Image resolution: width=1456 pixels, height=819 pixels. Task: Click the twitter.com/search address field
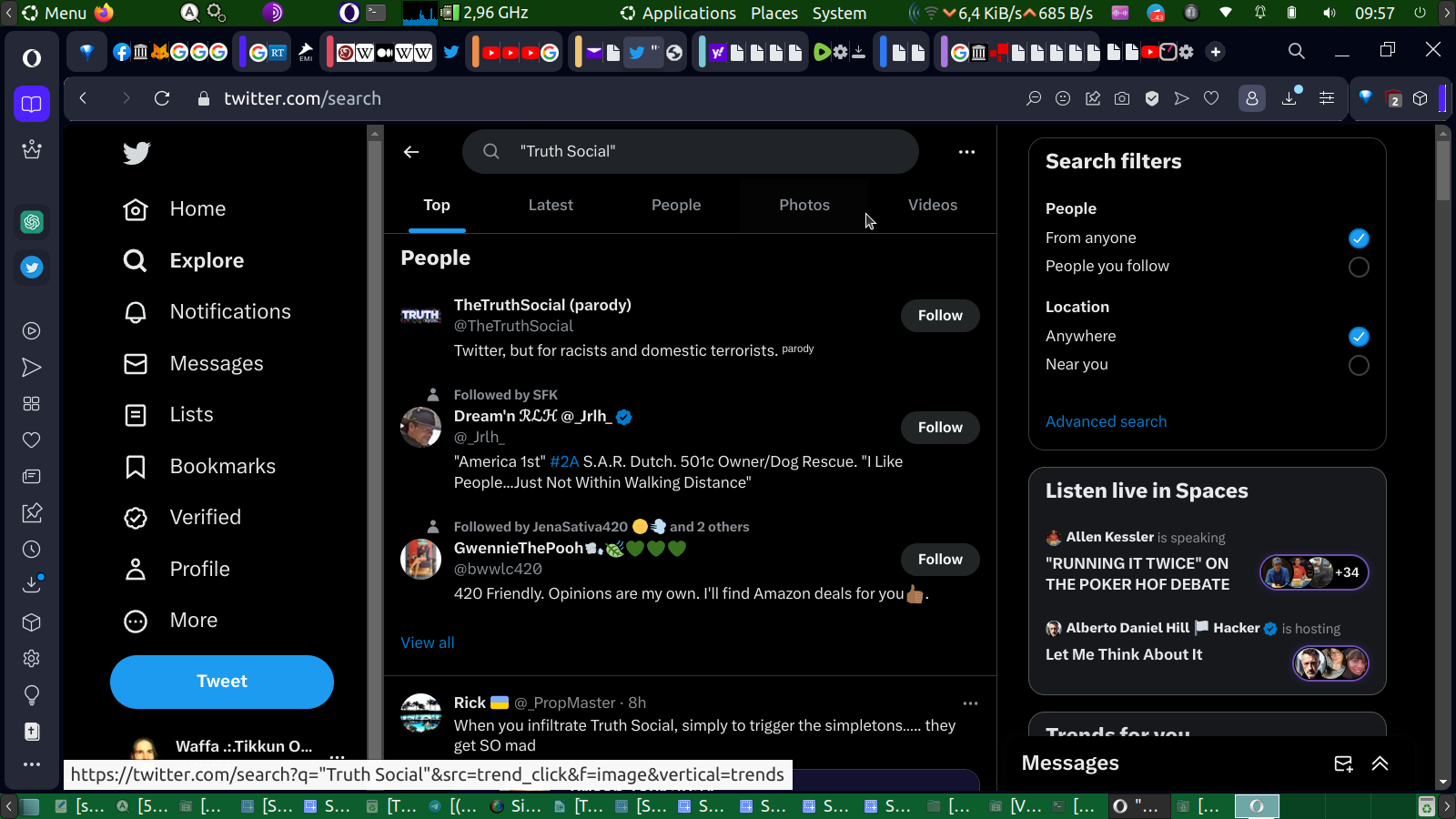(302, 98)
